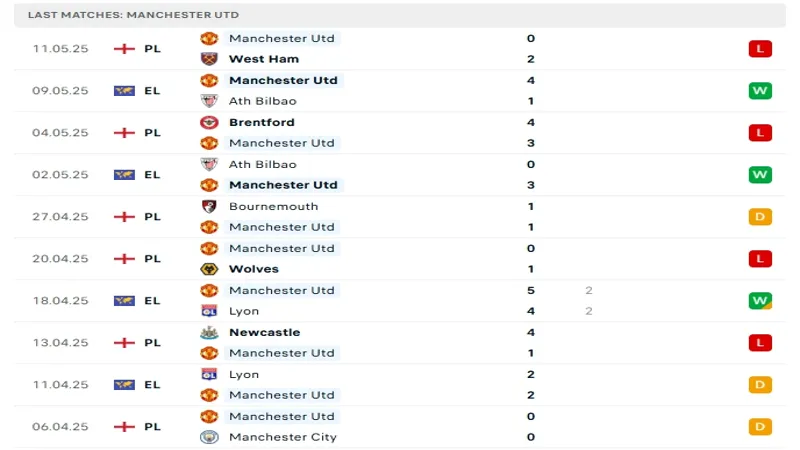Click the EL competition flag beside 02.05.25

[x=125, y=174]
